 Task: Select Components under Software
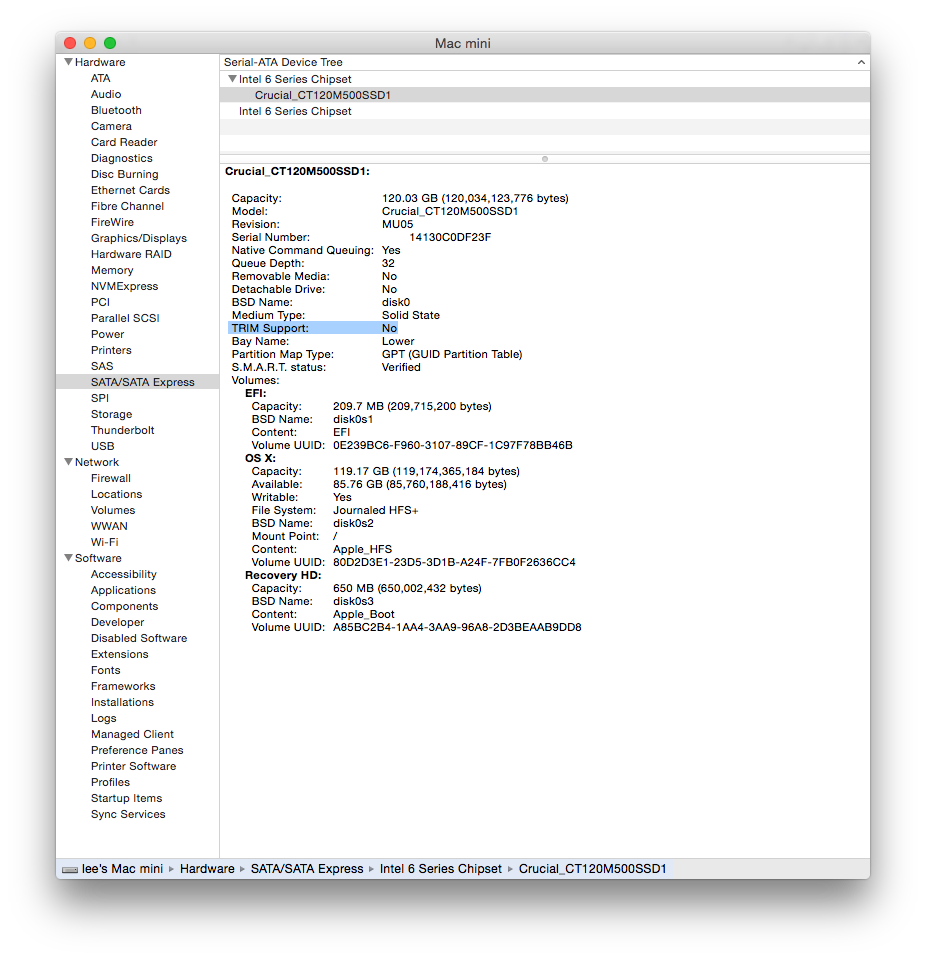125,606
